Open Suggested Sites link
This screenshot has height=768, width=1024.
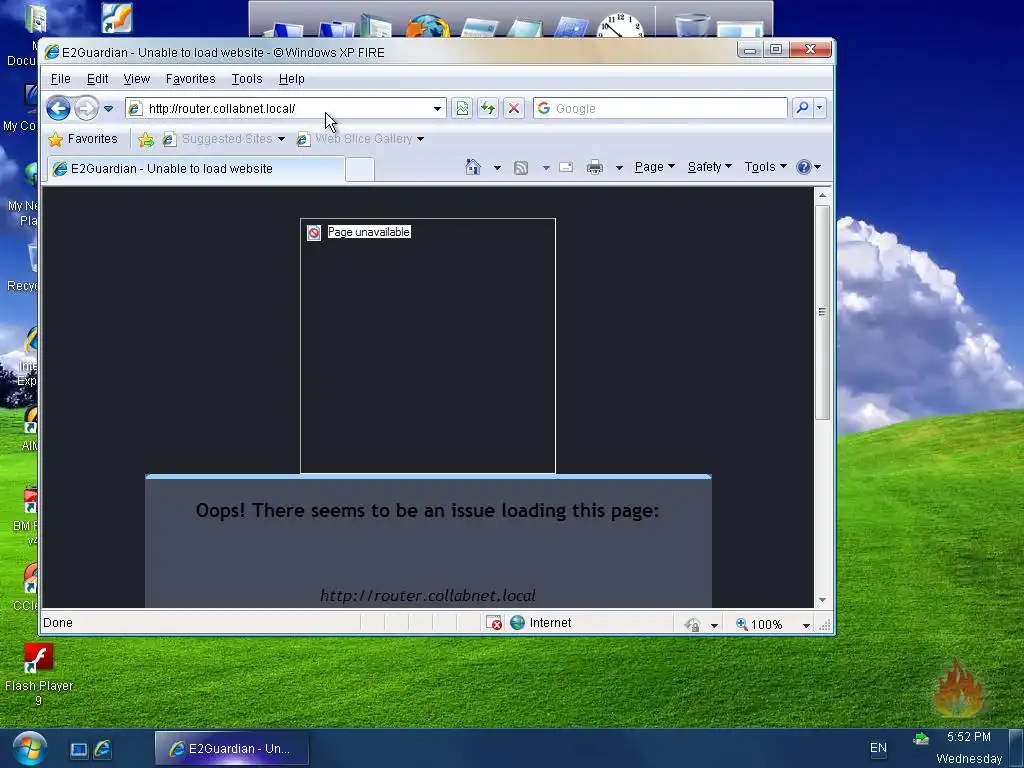(224, 139)
